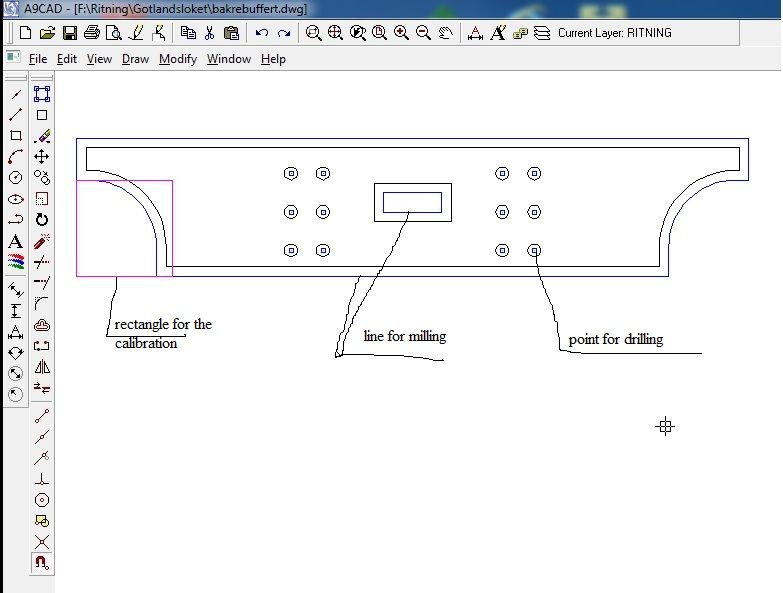Select the Text tool letter A

tap(16, 242)
